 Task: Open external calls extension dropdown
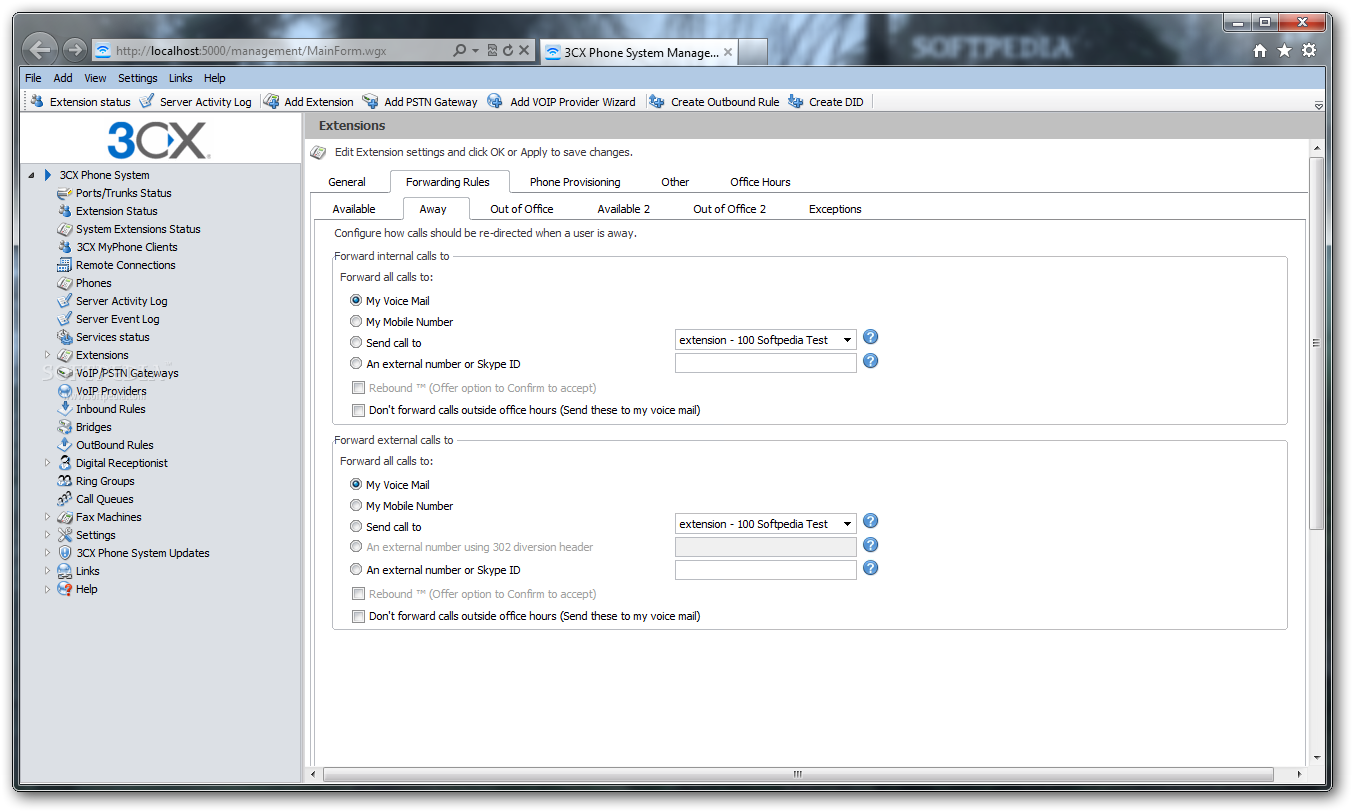click(766, 524)
